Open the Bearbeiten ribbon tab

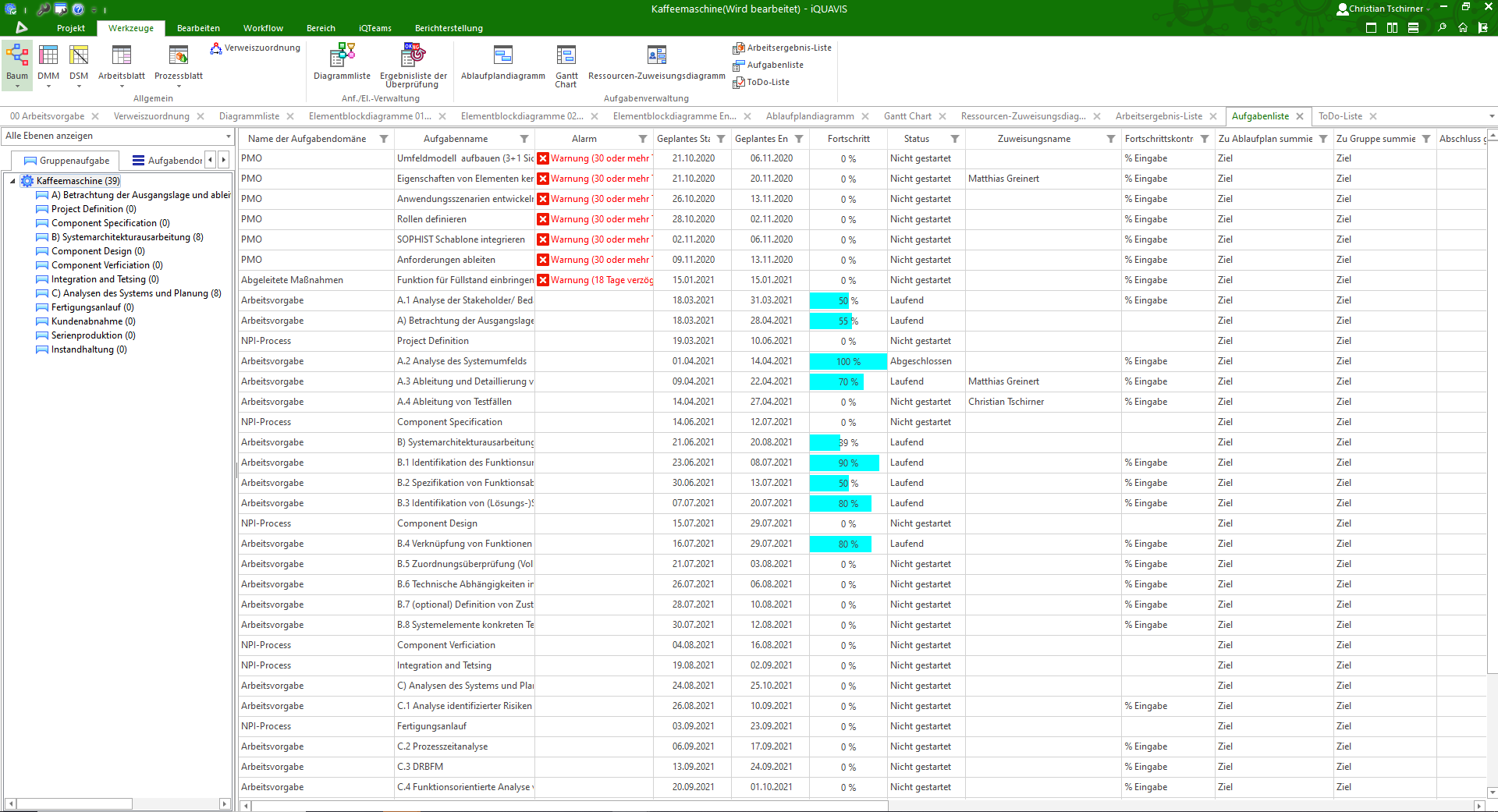[198, 28]
